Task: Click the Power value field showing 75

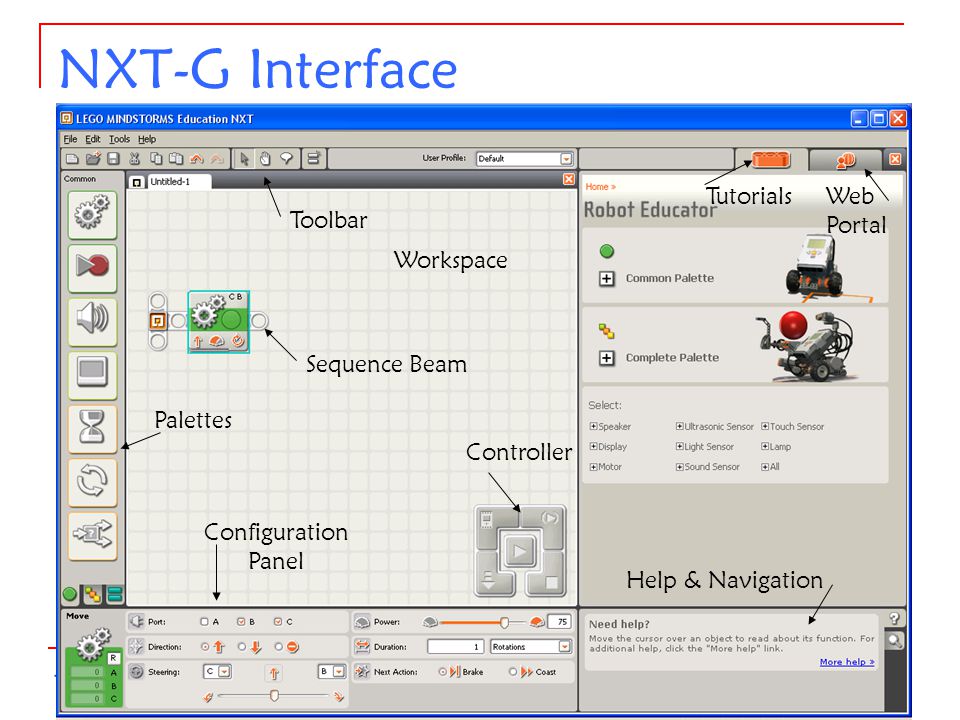Action: click(560, 622)
